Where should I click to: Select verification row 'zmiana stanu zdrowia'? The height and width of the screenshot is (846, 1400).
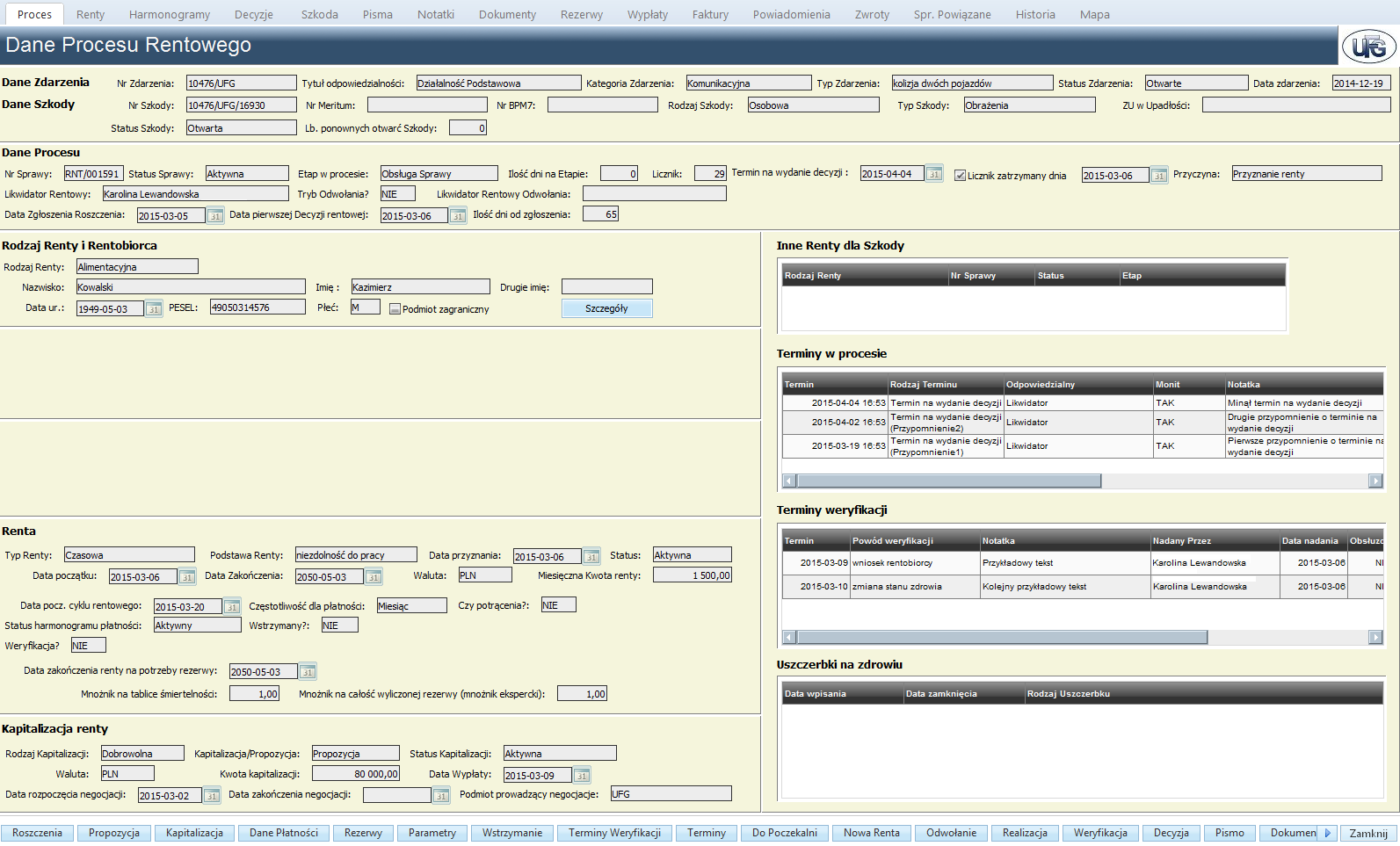pyautogui.click(x=1083, y=586)
